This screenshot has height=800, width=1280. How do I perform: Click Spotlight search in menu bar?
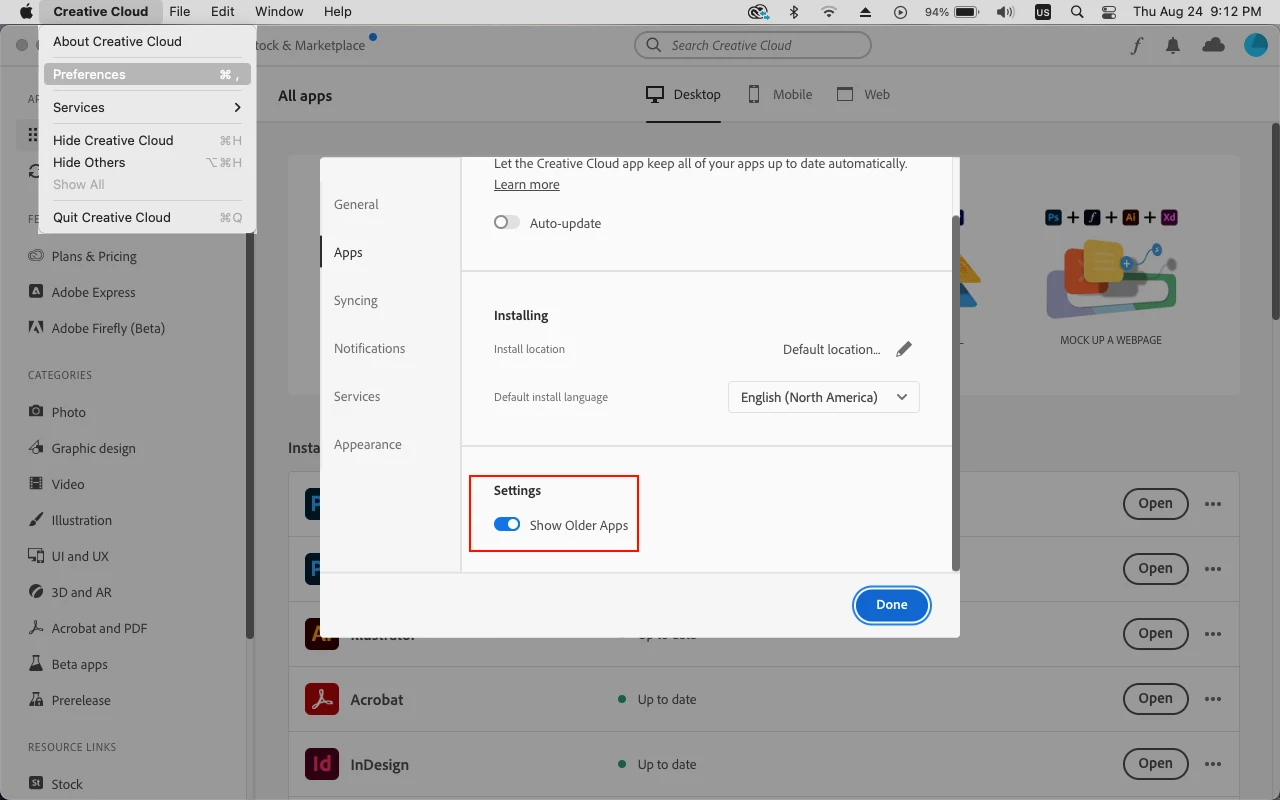click(x=1077, y=12)
